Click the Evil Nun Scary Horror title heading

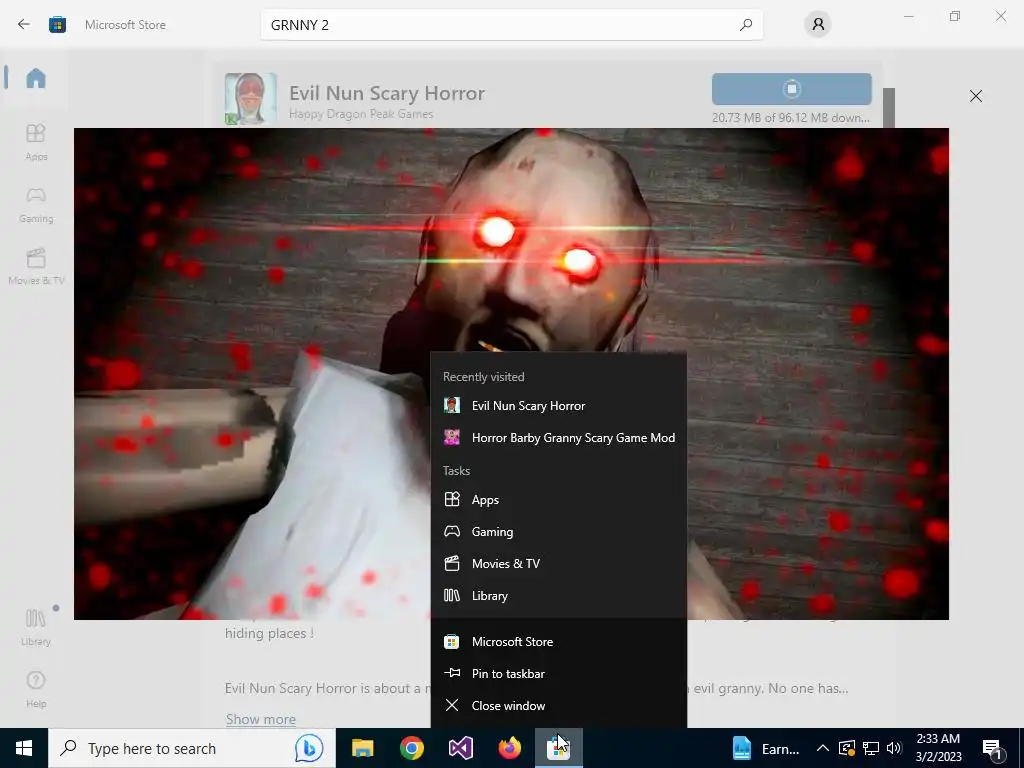[x=387, y=93]
